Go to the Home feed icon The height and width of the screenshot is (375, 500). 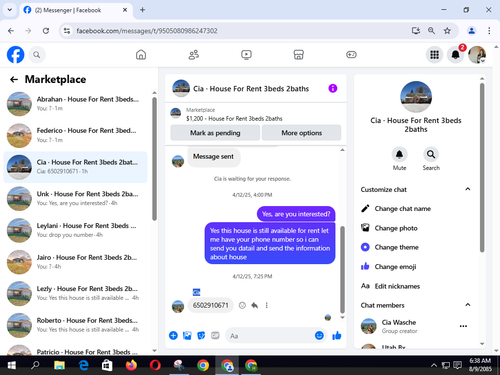coord(141,55)
